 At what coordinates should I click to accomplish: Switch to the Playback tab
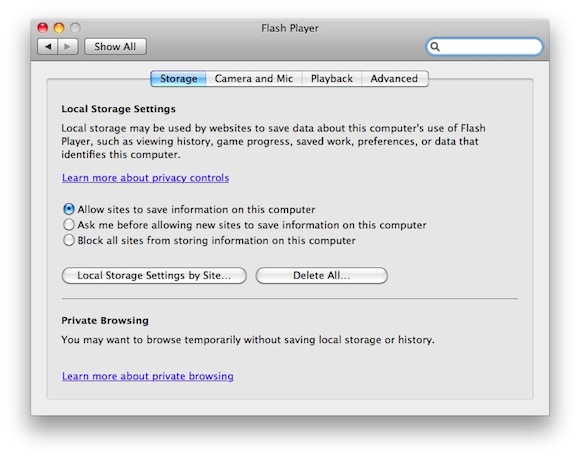click(x=331, y=79)
